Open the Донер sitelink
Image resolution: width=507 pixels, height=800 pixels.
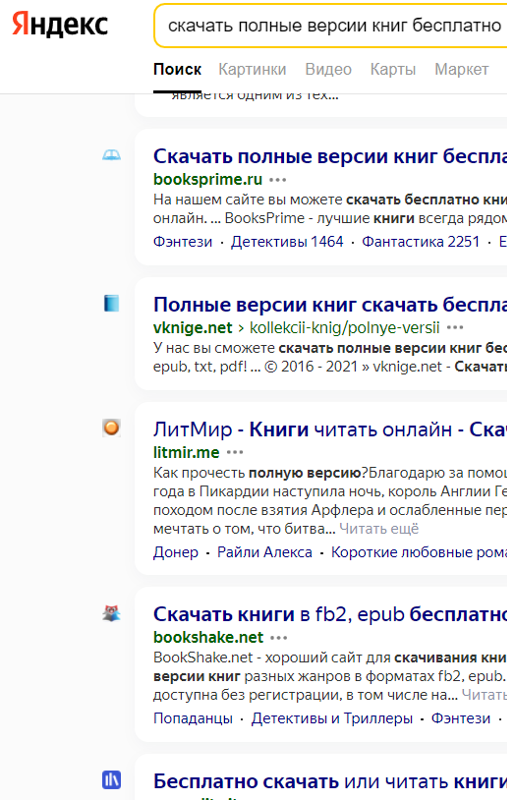[x=175, y=552]
